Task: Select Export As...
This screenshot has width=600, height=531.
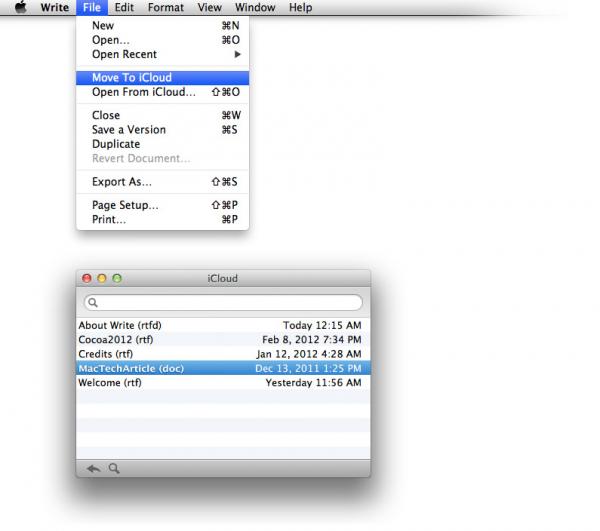Action: point(163,182)
